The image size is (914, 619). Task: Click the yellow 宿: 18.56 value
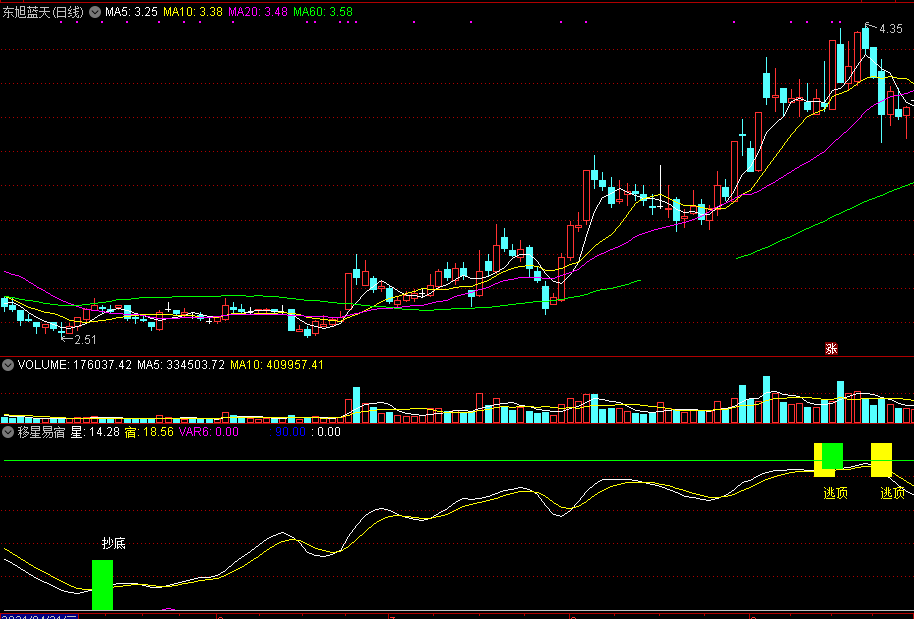[149, 432]
